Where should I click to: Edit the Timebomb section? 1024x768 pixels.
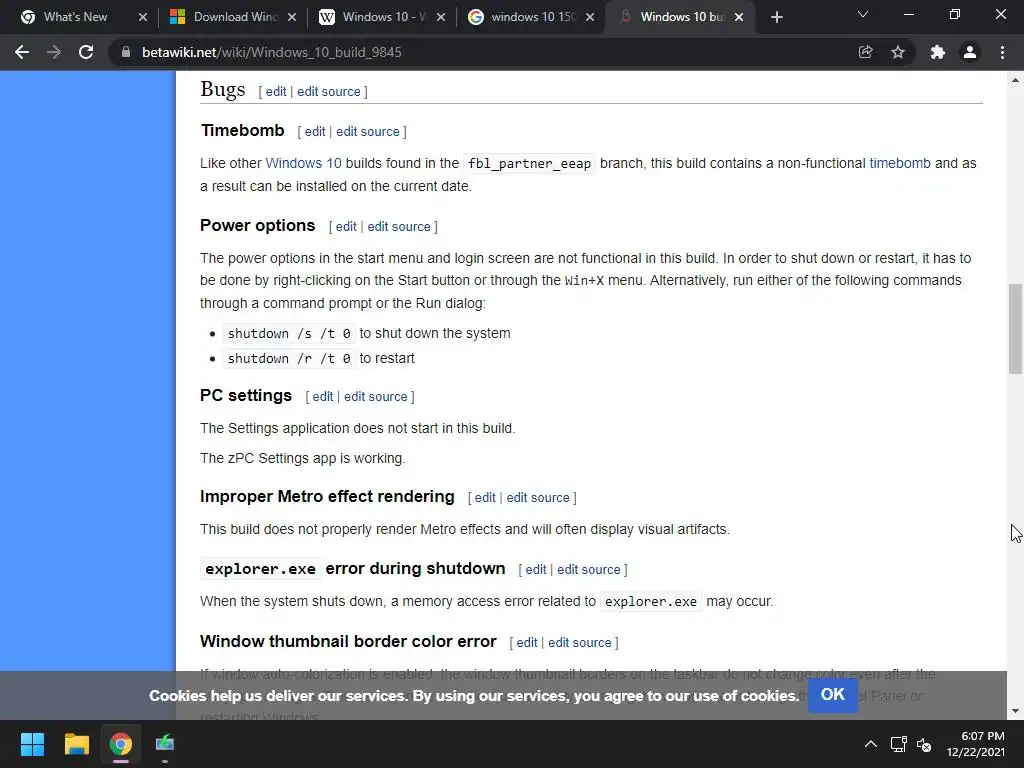(315, 131)
